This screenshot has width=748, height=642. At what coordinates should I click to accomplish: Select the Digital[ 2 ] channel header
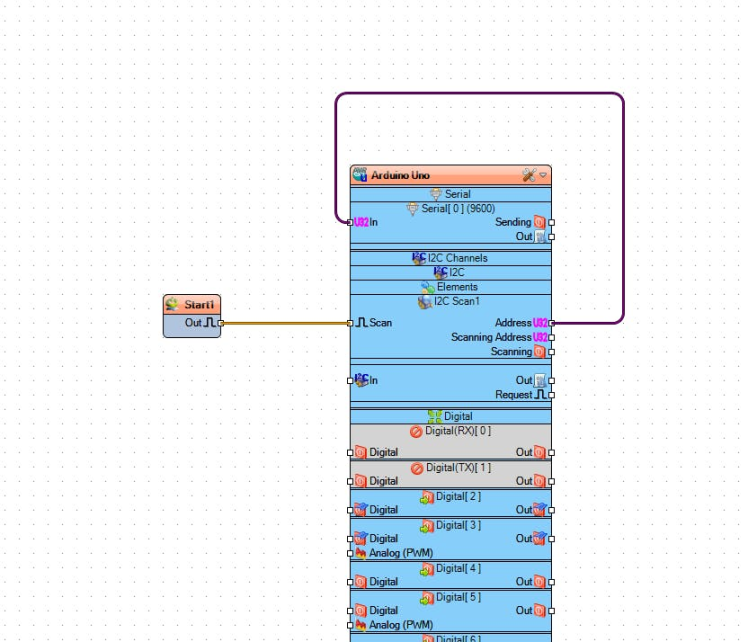(x=450, y=496)
